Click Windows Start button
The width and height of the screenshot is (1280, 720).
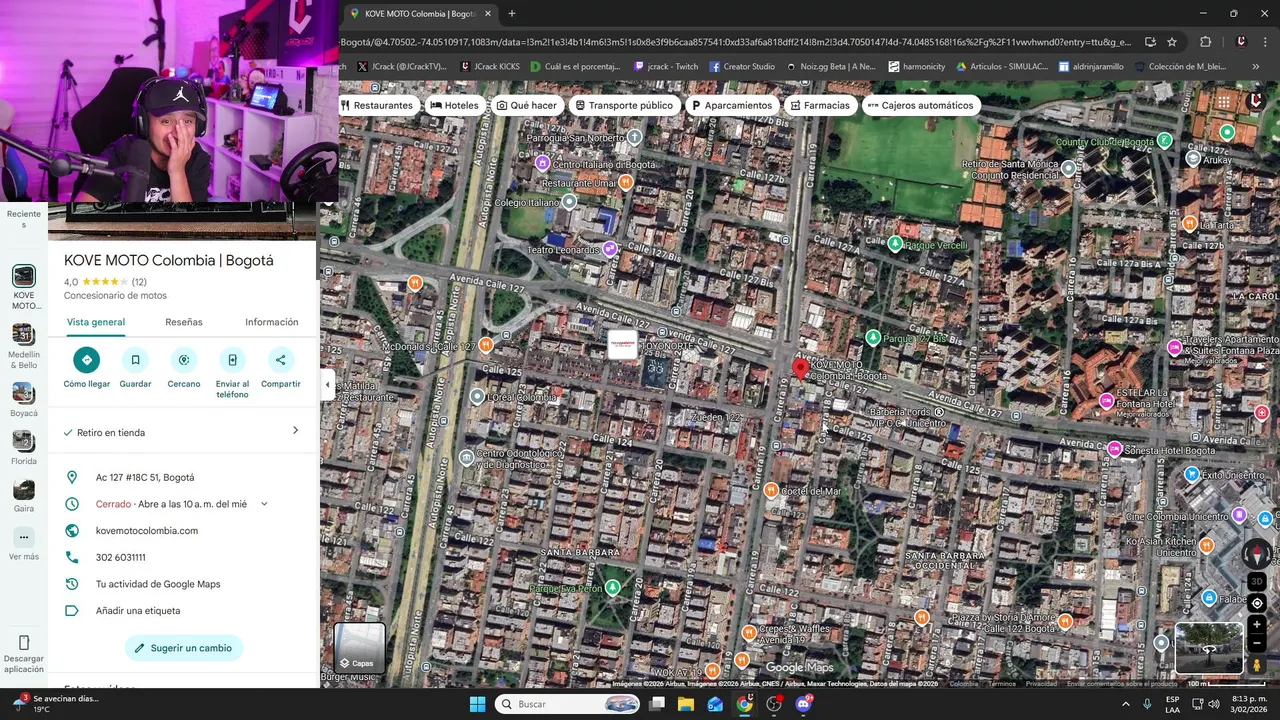477,704
